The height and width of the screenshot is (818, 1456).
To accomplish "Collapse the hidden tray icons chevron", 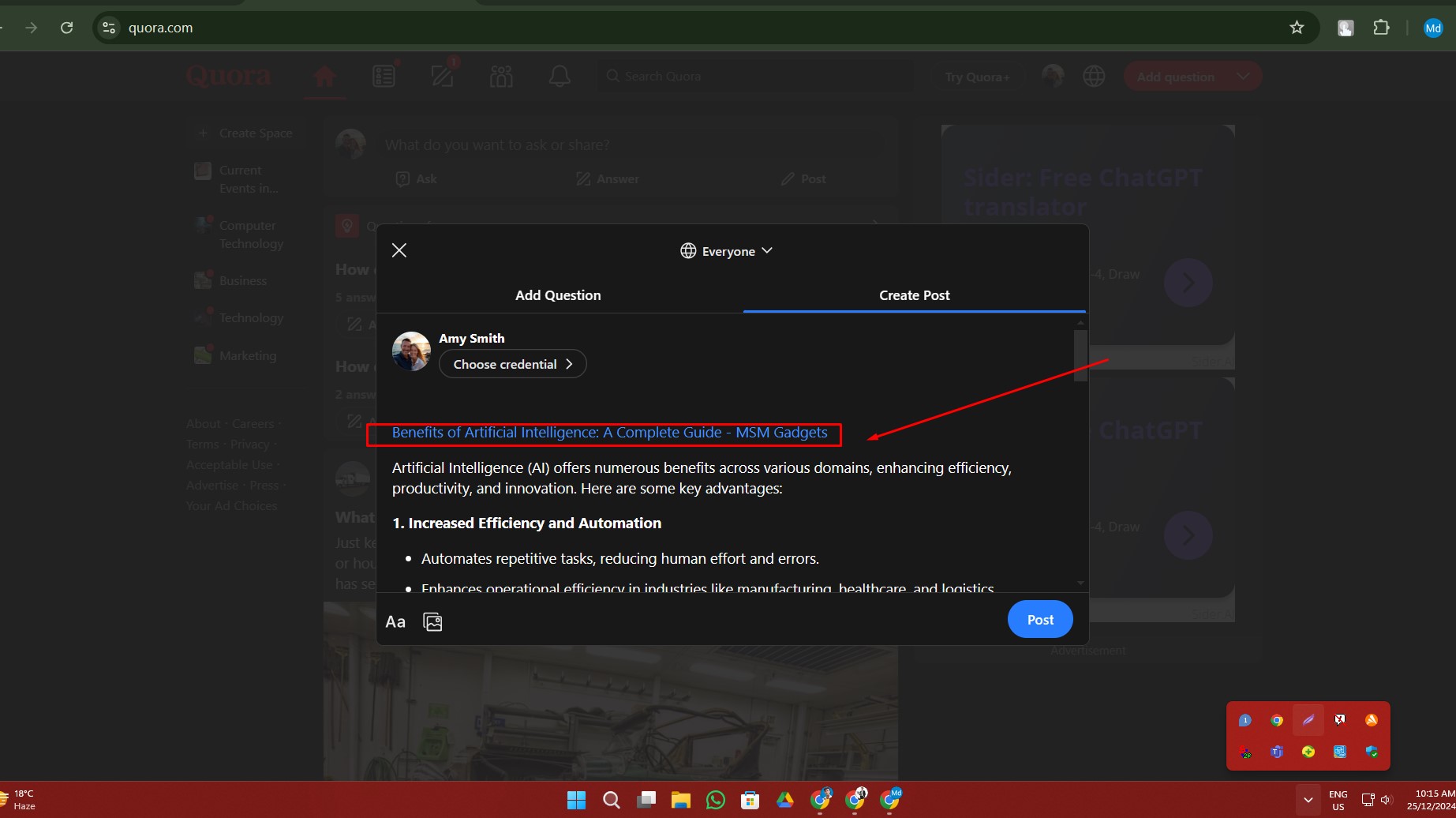I will pyautogui.click(x=1308, y=800).
